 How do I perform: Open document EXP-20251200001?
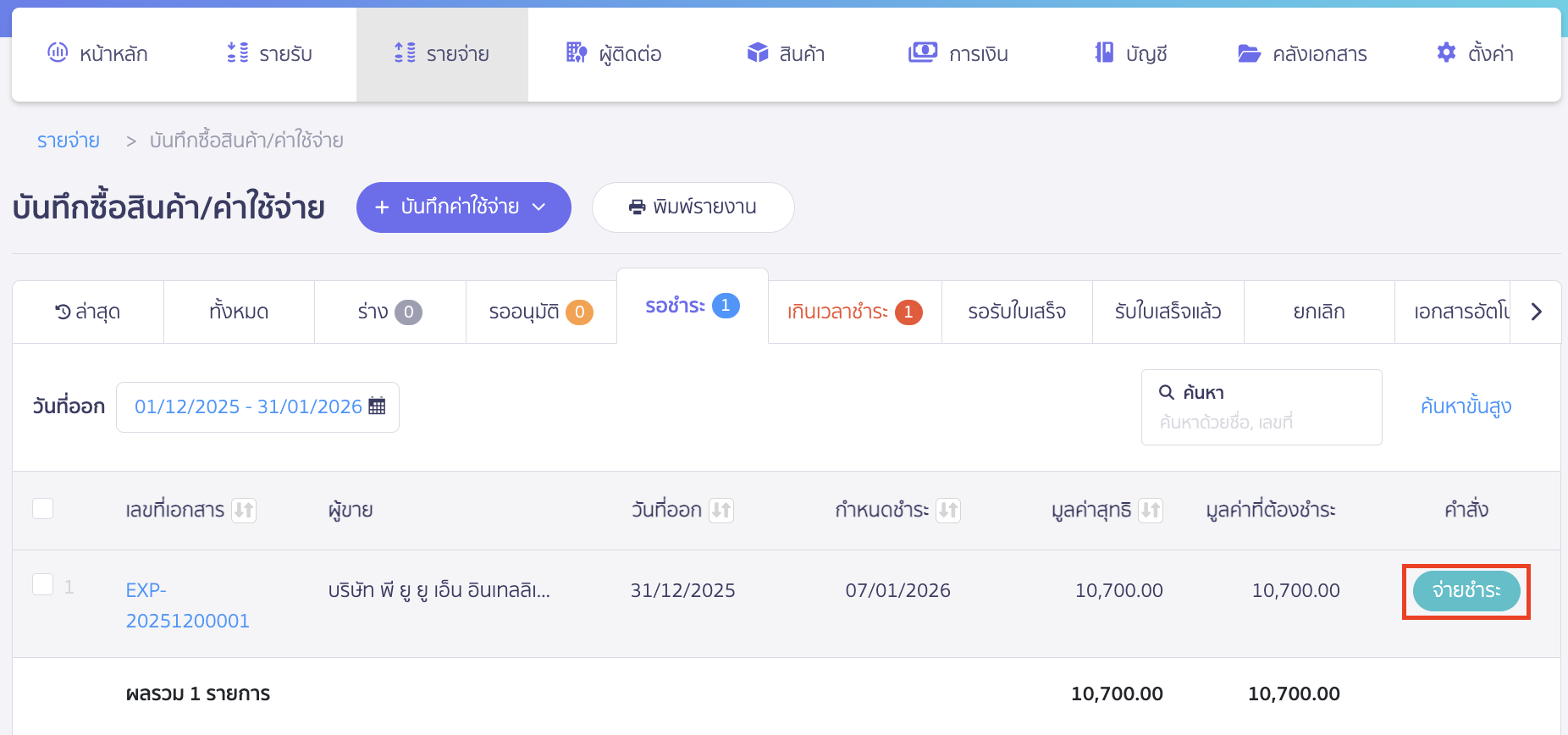pyautogui.click(x=188, y=605)
